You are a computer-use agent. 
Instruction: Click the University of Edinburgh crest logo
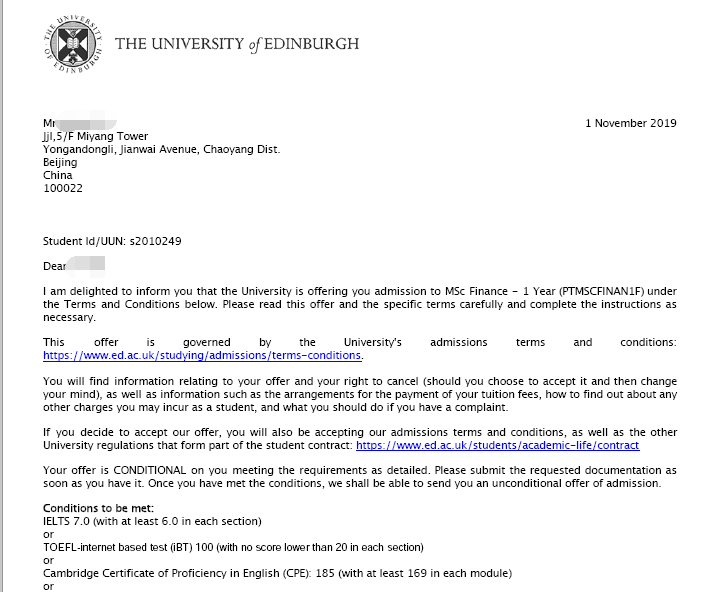(72, 43)
